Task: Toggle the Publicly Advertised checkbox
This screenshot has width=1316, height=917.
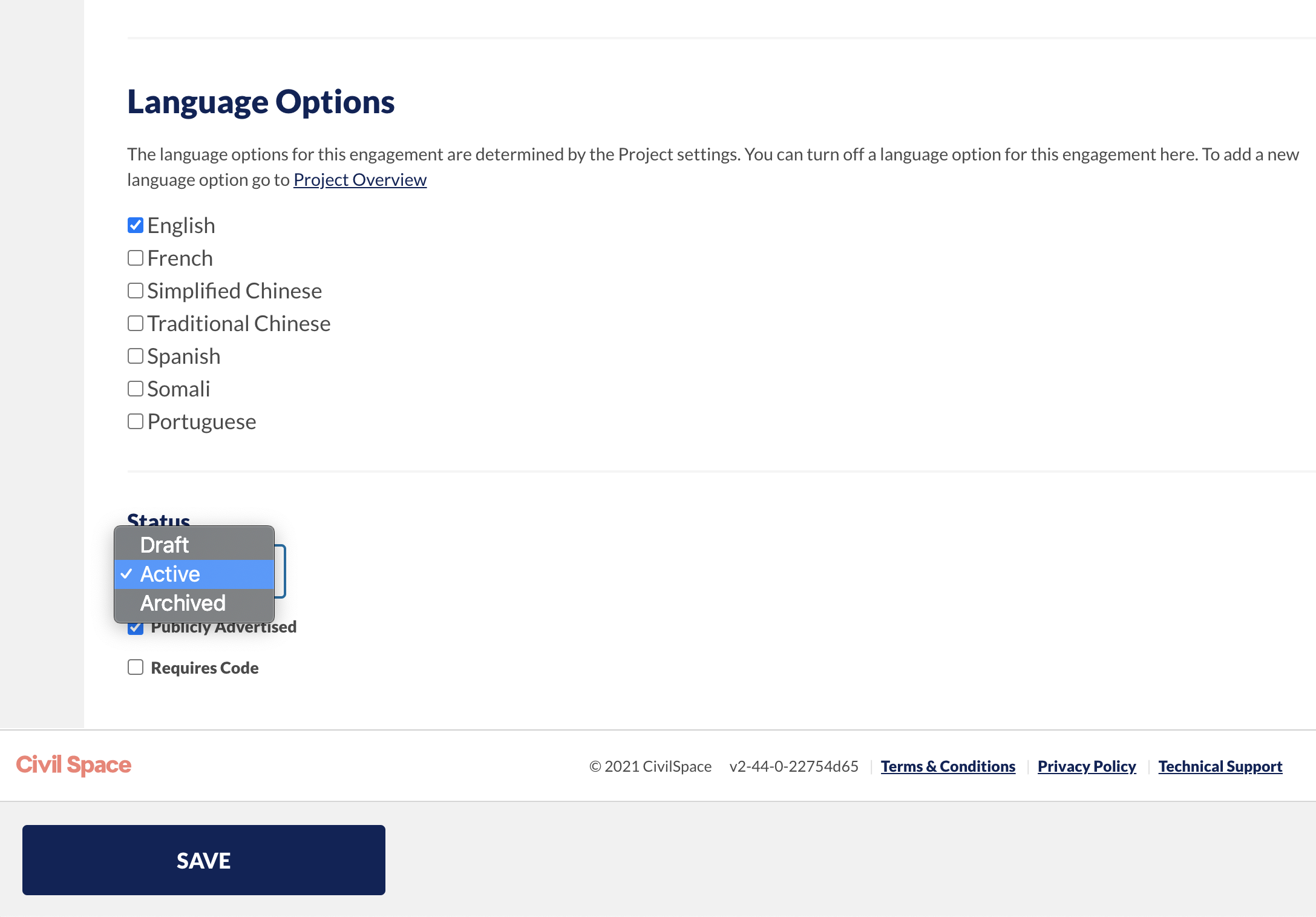Action: pyautogui.click(x=136, y=629)
